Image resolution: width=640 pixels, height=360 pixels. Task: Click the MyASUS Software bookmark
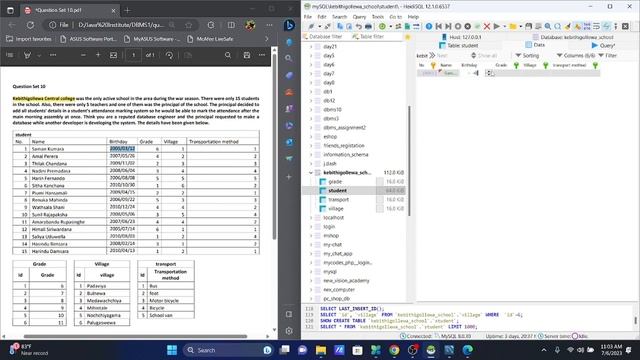pyautogui.click(x=152, y=39)
